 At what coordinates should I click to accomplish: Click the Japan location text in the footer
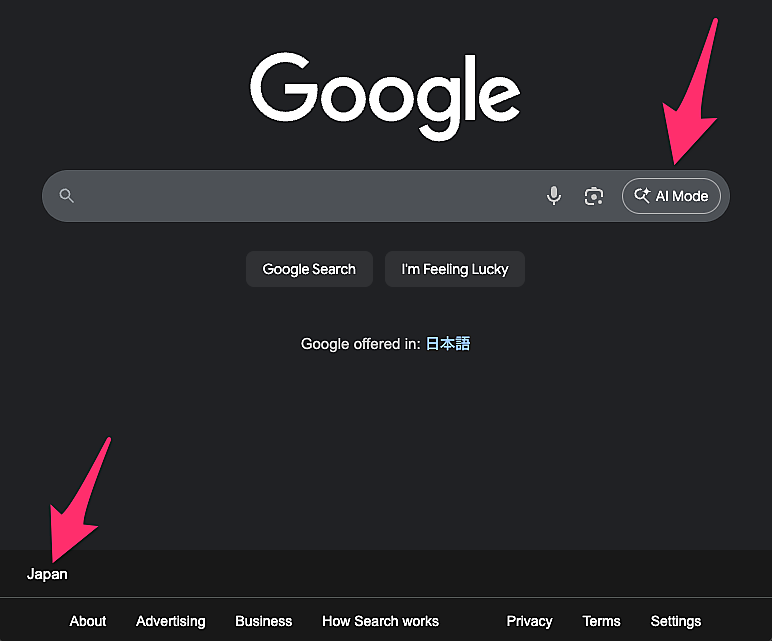(x=47, y=574)
